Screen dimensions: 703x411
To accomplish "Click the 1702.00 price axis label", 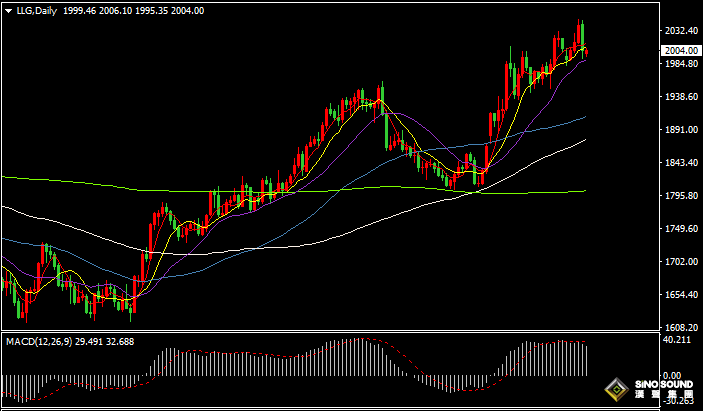I will pos(680,262).
